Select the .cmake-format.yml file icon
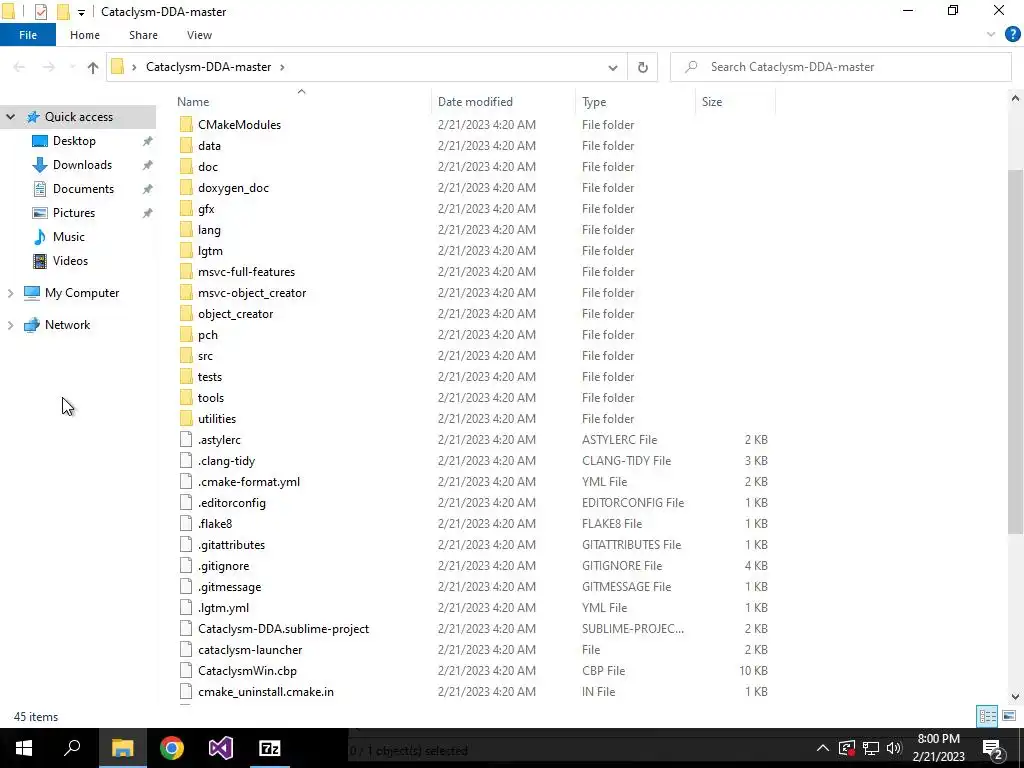Screen dimensions: 1024x768 (x=186, y=482)
